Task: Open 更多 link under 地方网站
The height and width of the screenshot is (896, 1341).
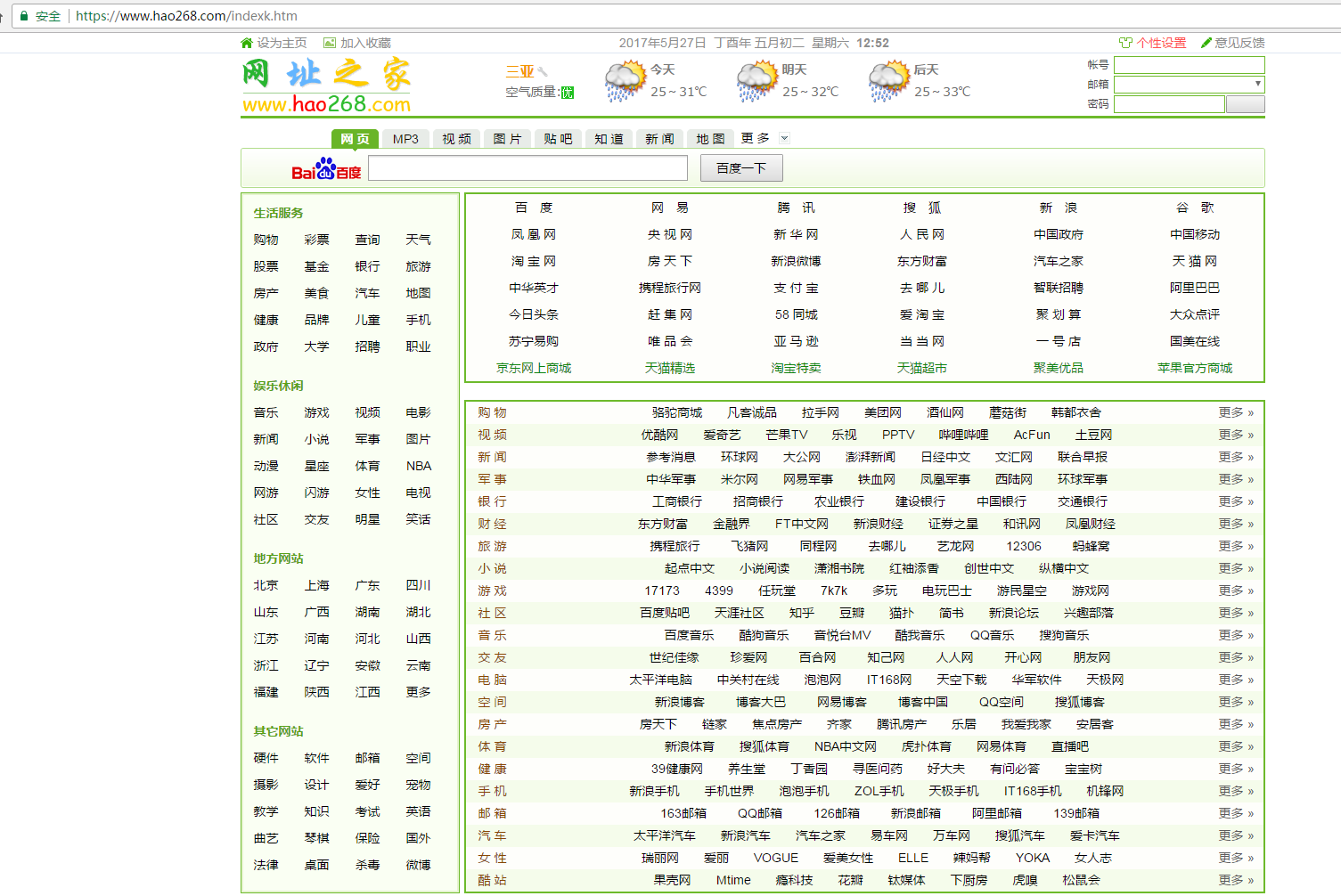Action: 418,692
